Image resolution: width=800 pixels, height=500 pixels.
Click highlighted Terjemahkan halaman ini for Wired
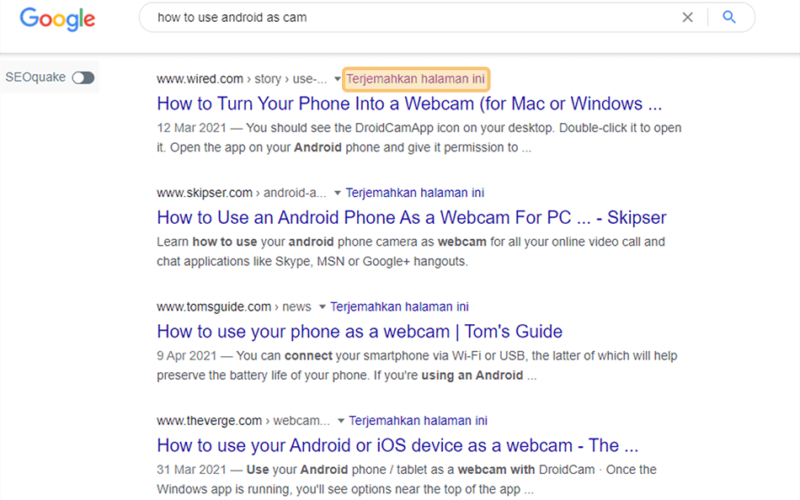tap(415, 79)
